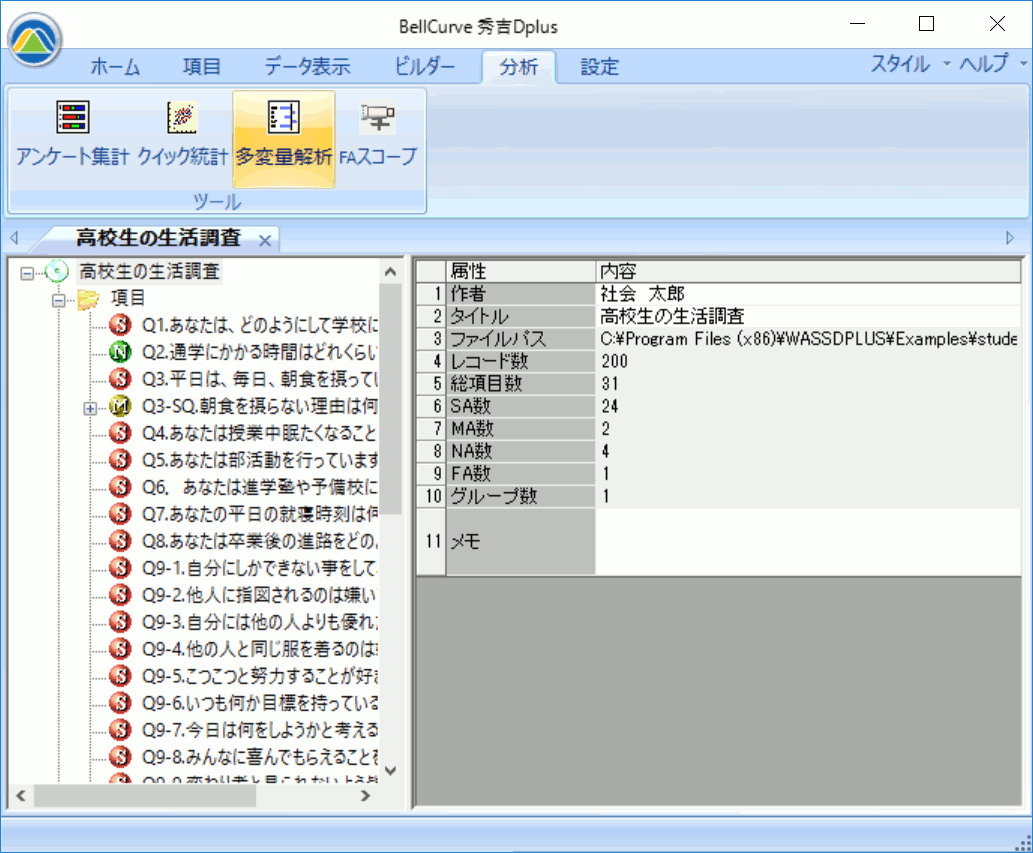Click the 項目 folder icon
The width and height of the screenshot is (1033, 853).
point(88,299)
